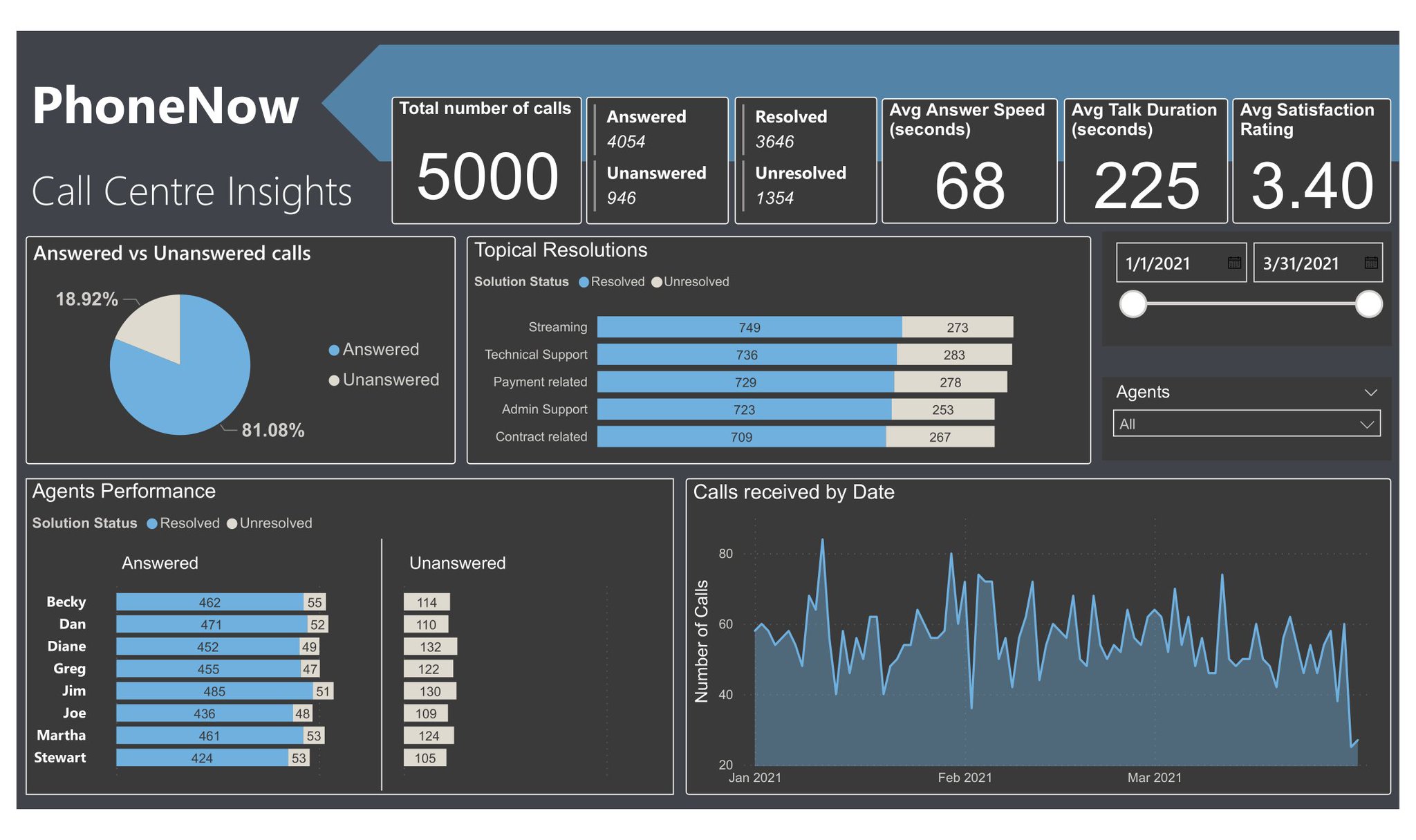1416x840 pixels.
Task: Click Jim's unanswered bar 130
Action: click(430, 691)
